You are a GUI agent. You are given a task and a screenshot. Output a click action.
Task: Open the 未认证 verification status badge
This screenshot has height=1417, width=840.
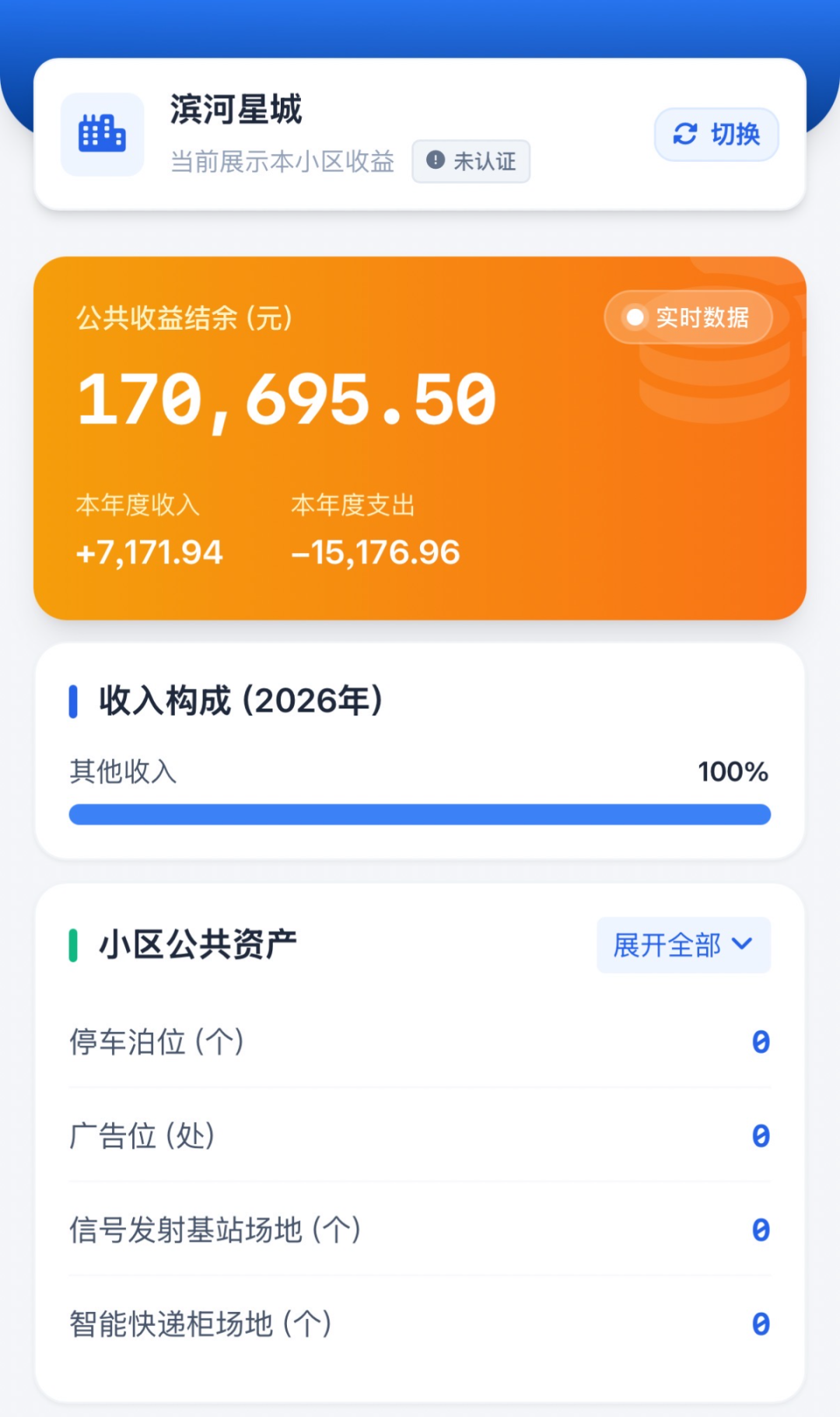point(471,161)
